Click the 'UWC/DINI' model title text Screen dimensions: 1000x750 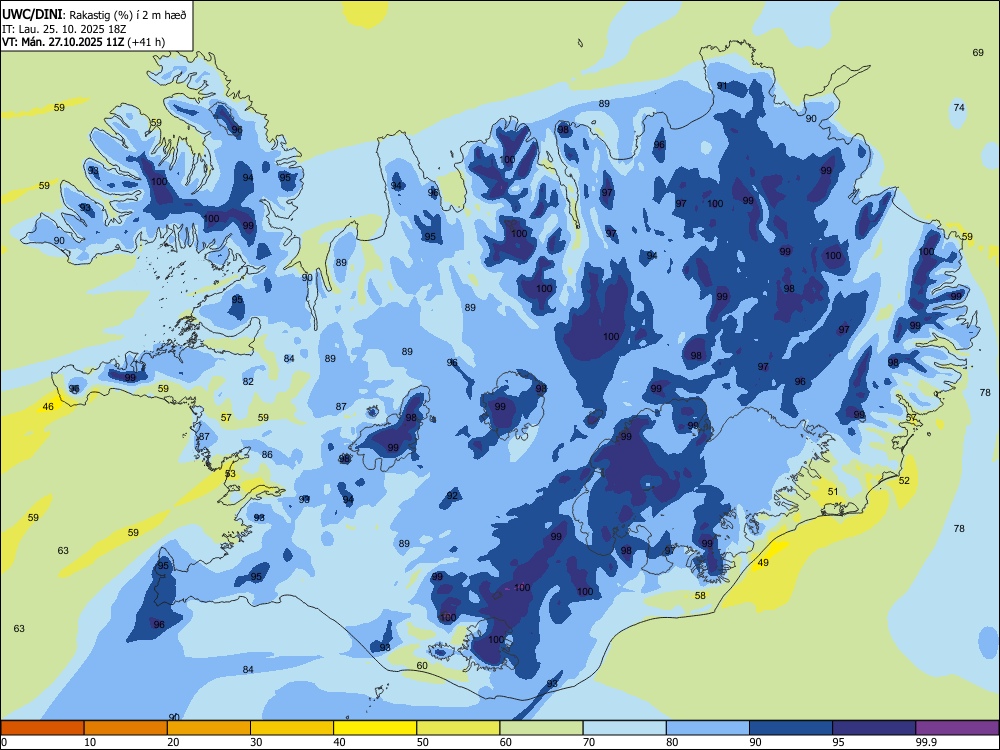[32, 15]
